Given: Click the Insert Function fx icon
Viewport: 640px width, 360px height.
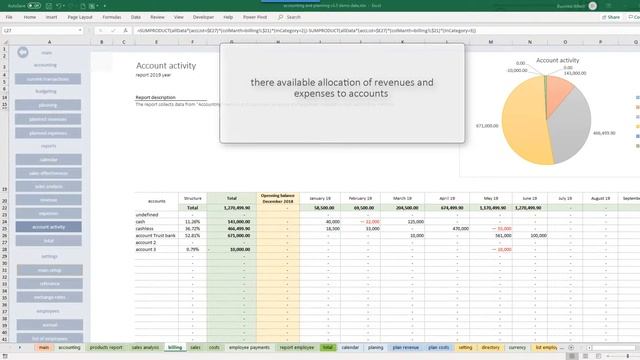Looking at the screenshot, I should pyautogui.click(x=125, y=31).
